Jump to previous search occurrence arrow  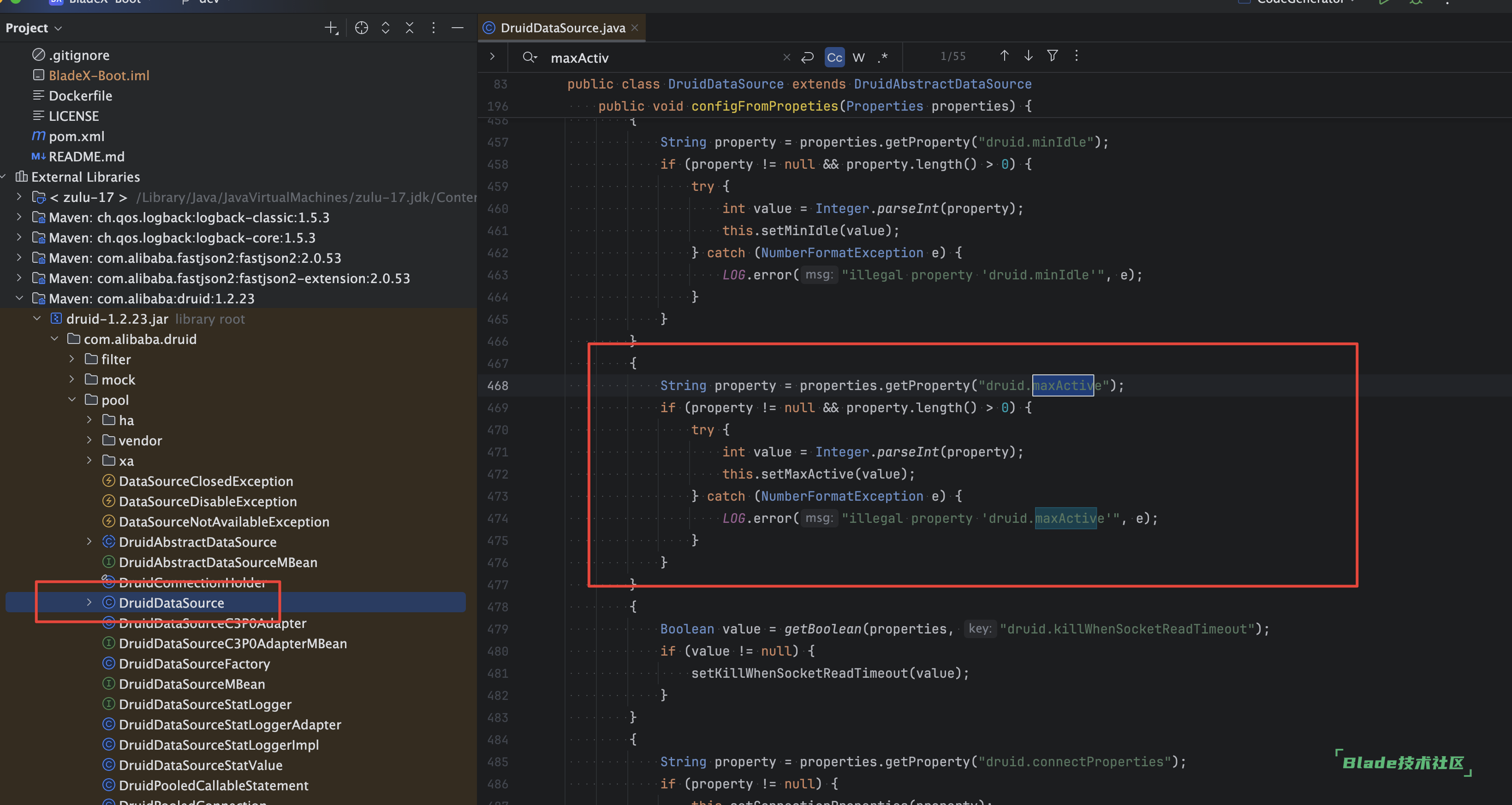pyautogui.click(x=1004, y=56)
